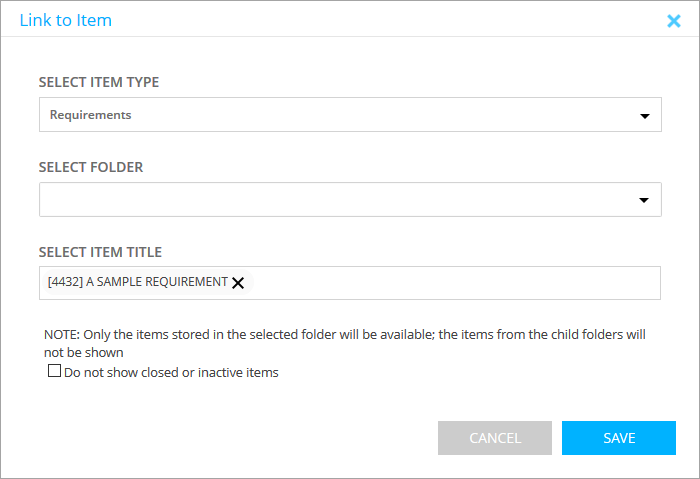Click the Select Item Type dropdown arrow

pyautogui.click(x=645, y=116)
